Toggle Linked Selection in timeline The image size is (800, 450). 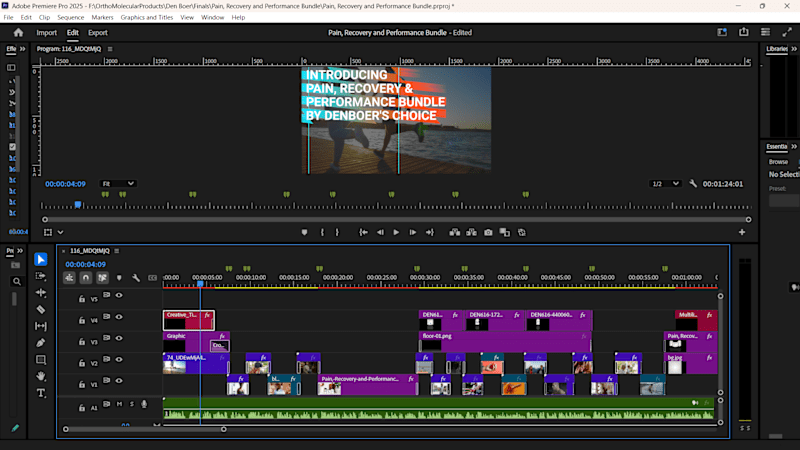point(102,278)
